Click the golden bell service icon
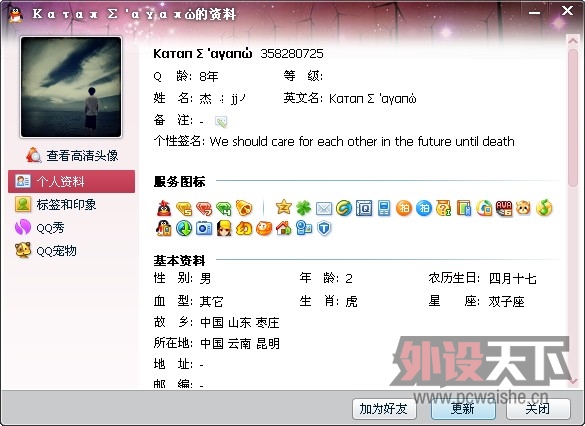Image resolution: width=585 pixels, height=426 pixels. [x=244, y=208]
